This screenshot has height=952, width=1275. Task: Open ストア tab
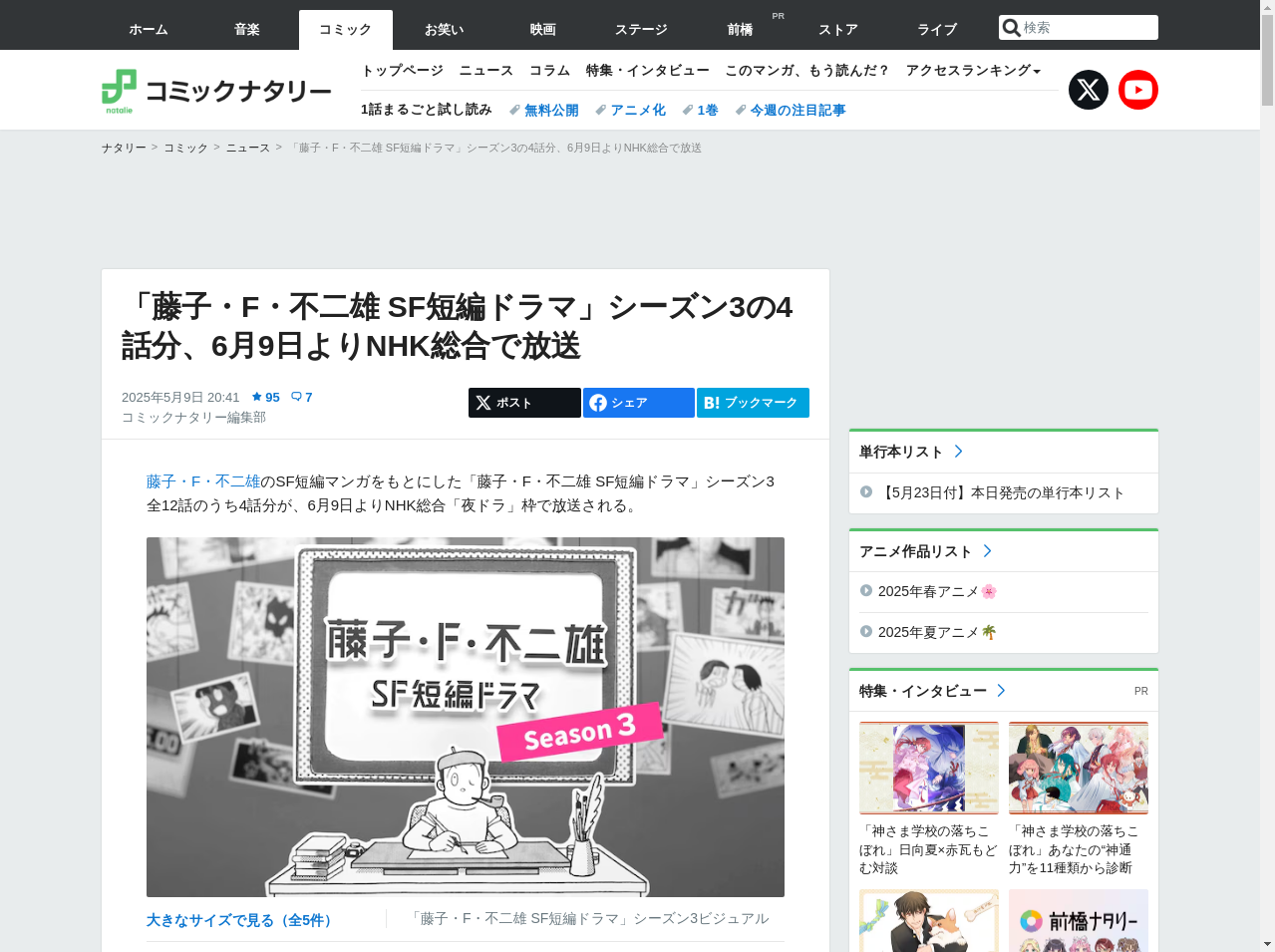pyautogui.click(x=838, y=30)
